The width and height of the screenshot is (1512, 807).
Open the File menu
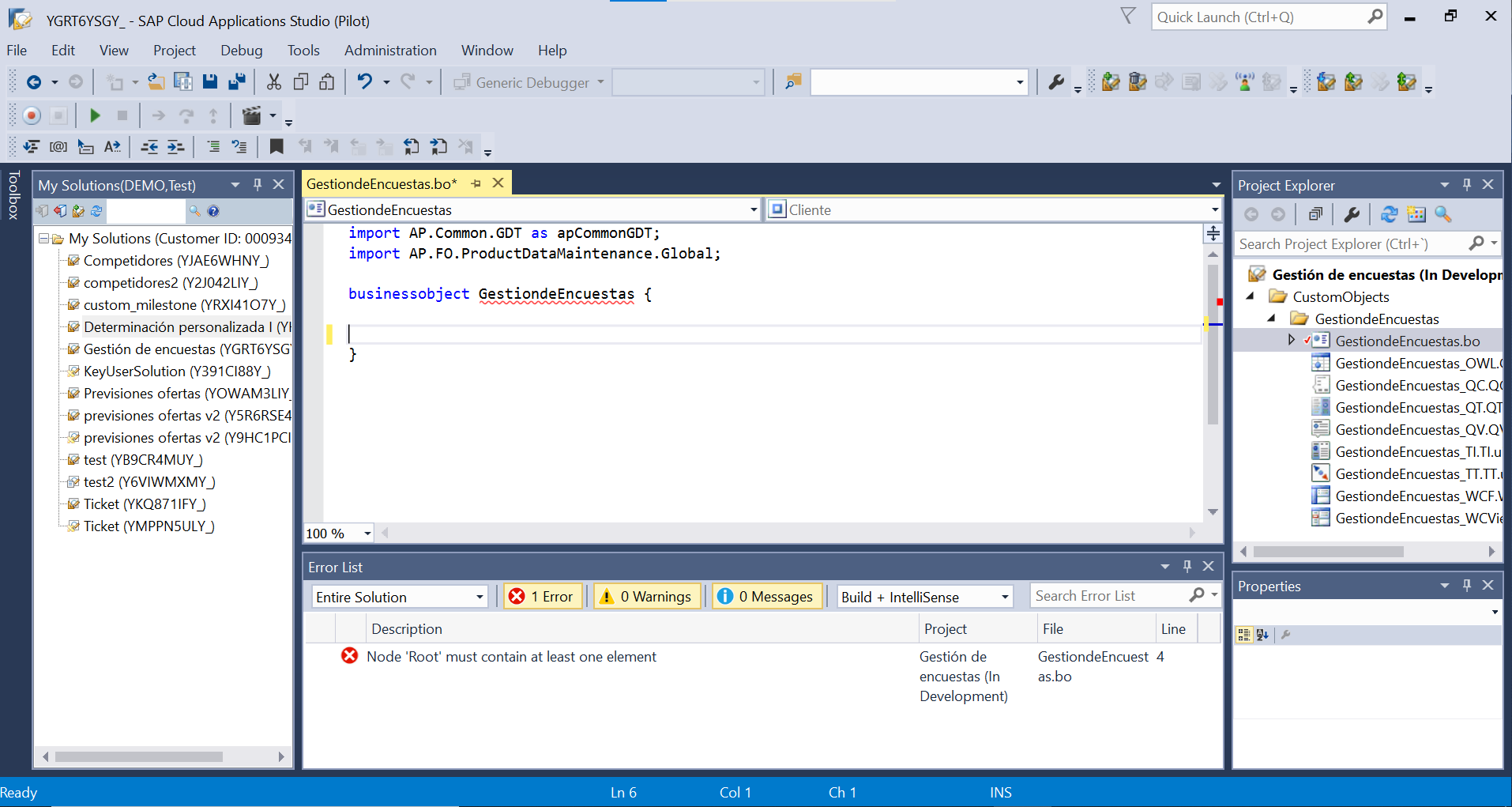[x=17, y=50]
